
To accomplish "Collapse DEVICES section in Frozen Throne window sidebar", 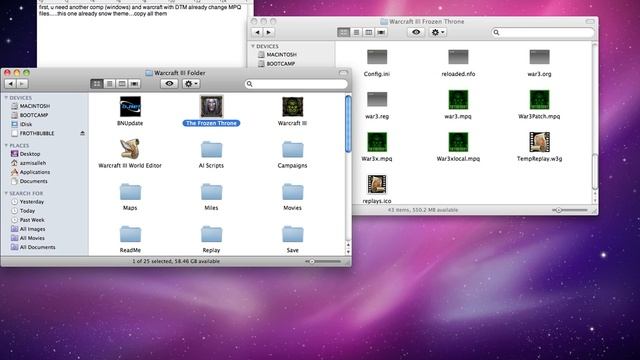I will (253, 47).
